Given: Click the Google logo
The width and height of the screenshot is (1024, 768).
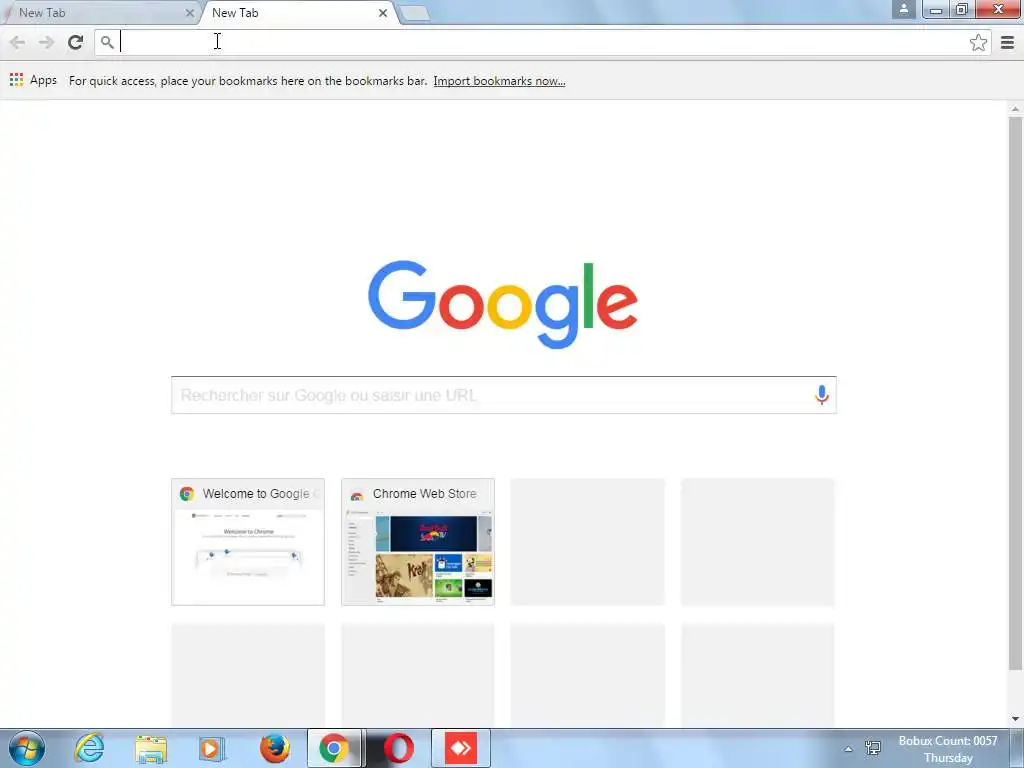Looking at the screenshot, I should tap(503, 304).
